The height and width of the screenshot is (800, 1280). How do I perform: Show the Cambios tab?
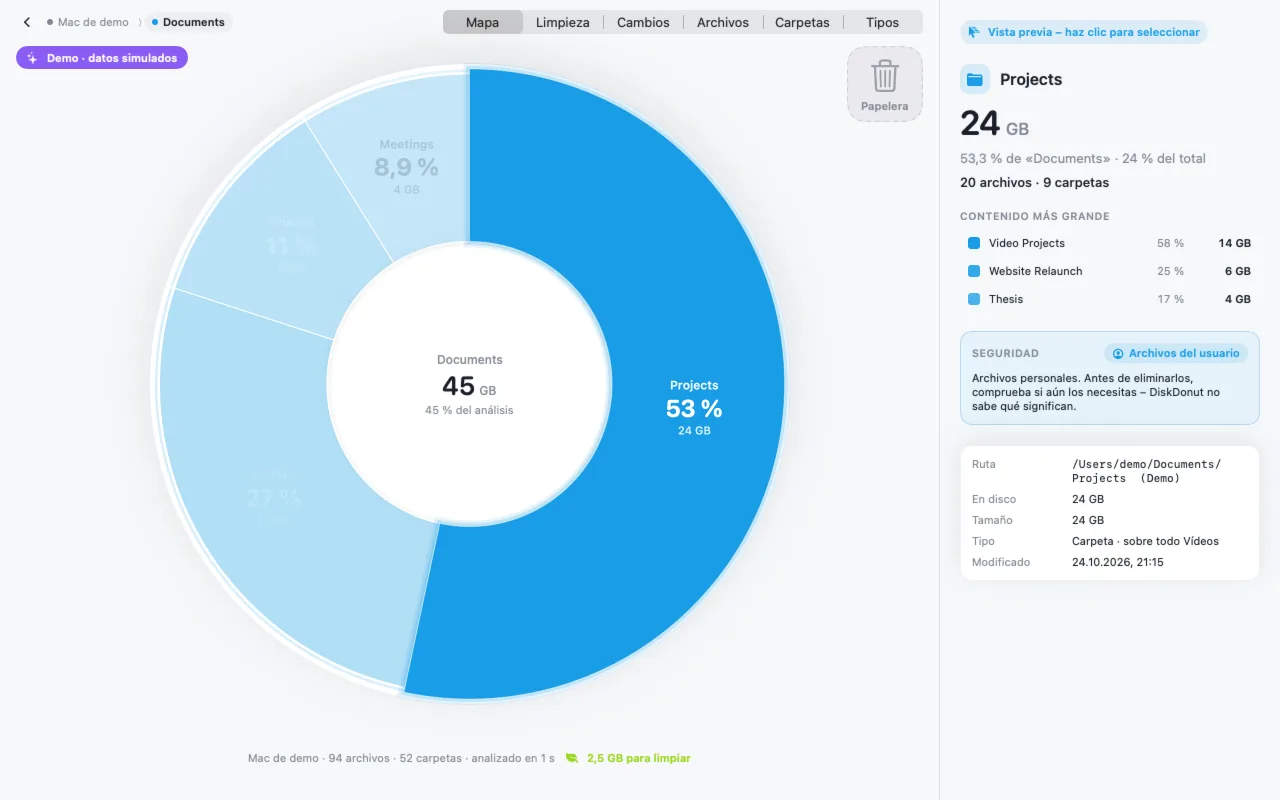tap(643, 22)
